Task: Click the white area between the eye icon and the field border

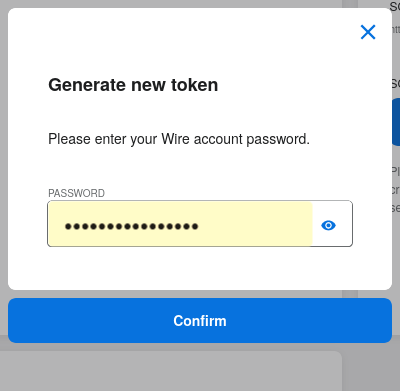Action: [344, 224]
